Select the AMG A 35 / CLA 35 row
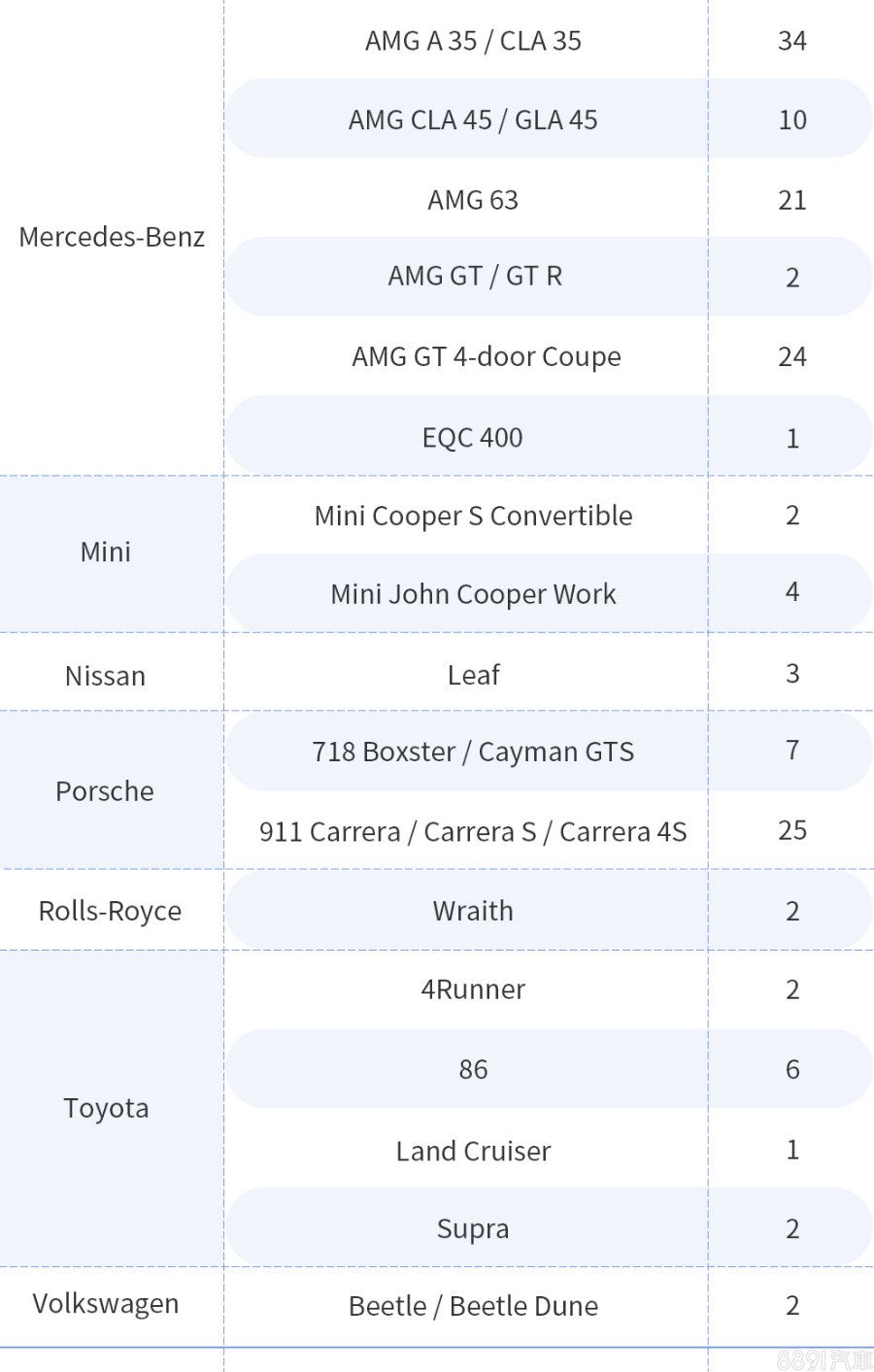Screen dimensions: 874x1372 coord(473,41)
